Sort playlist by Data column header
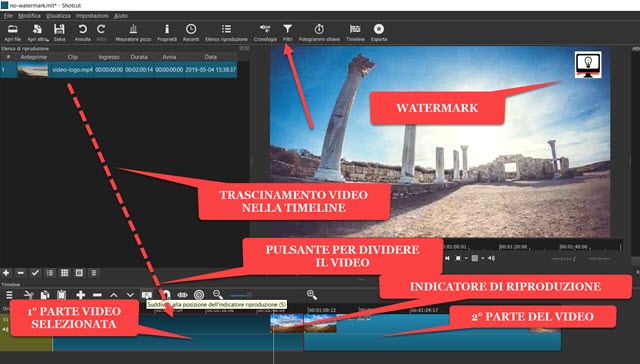Viewport: 640px width, 364px height. (x=211, y=57)
